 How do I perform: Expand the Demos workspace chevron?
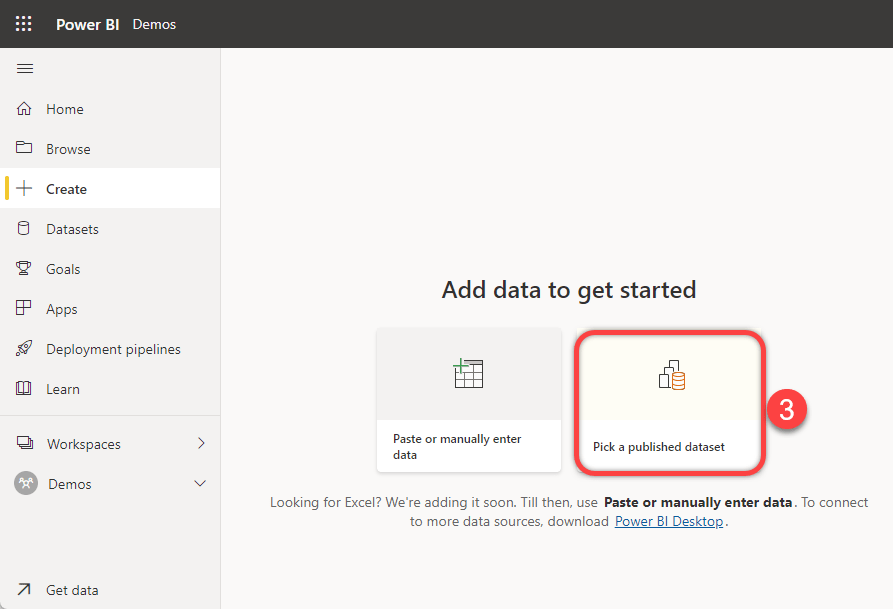click(200, 483)
